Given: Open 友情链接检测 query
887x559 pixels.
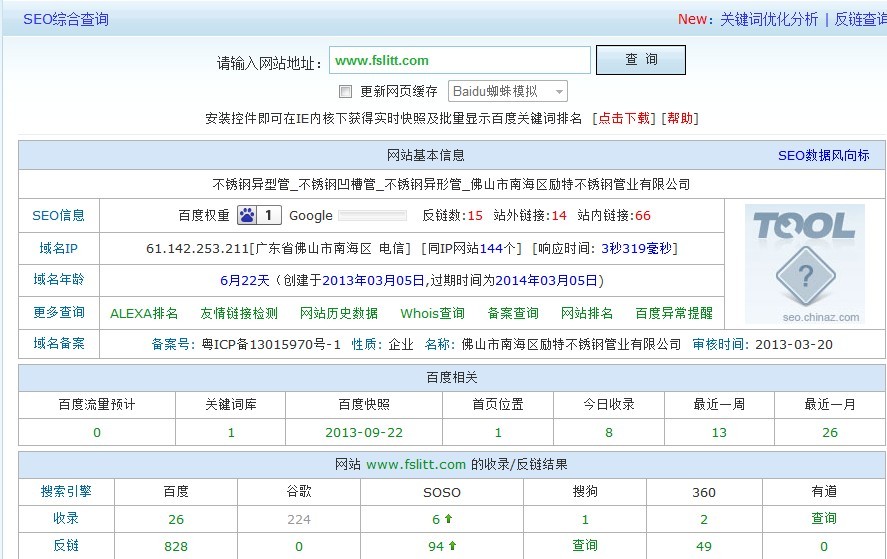Looking at the screenshot, I should coord(239,313).
